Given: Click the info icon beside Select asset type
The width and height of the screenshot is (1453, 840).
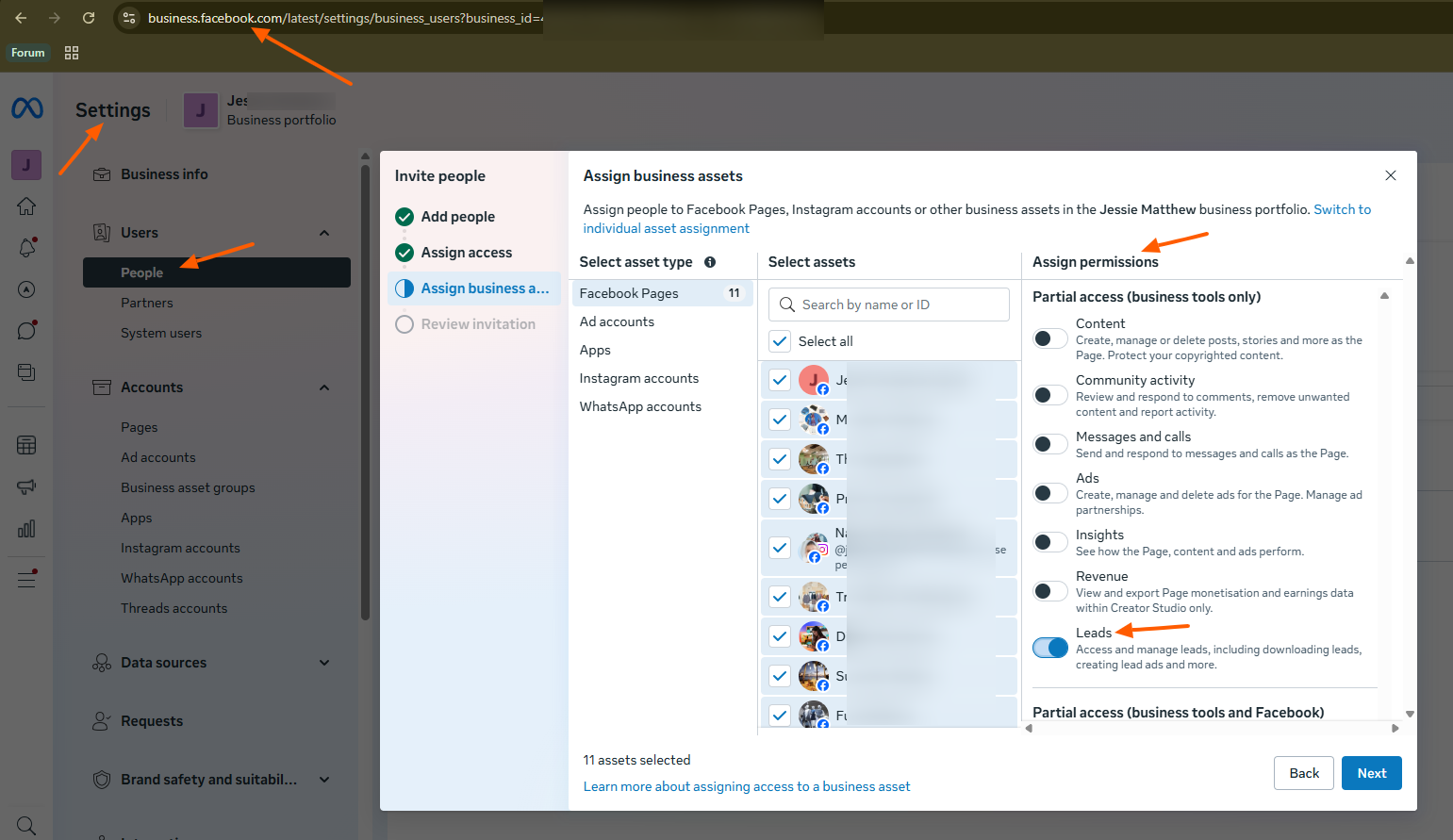Looking at the screenshot, I should click(x=710, y=262).
